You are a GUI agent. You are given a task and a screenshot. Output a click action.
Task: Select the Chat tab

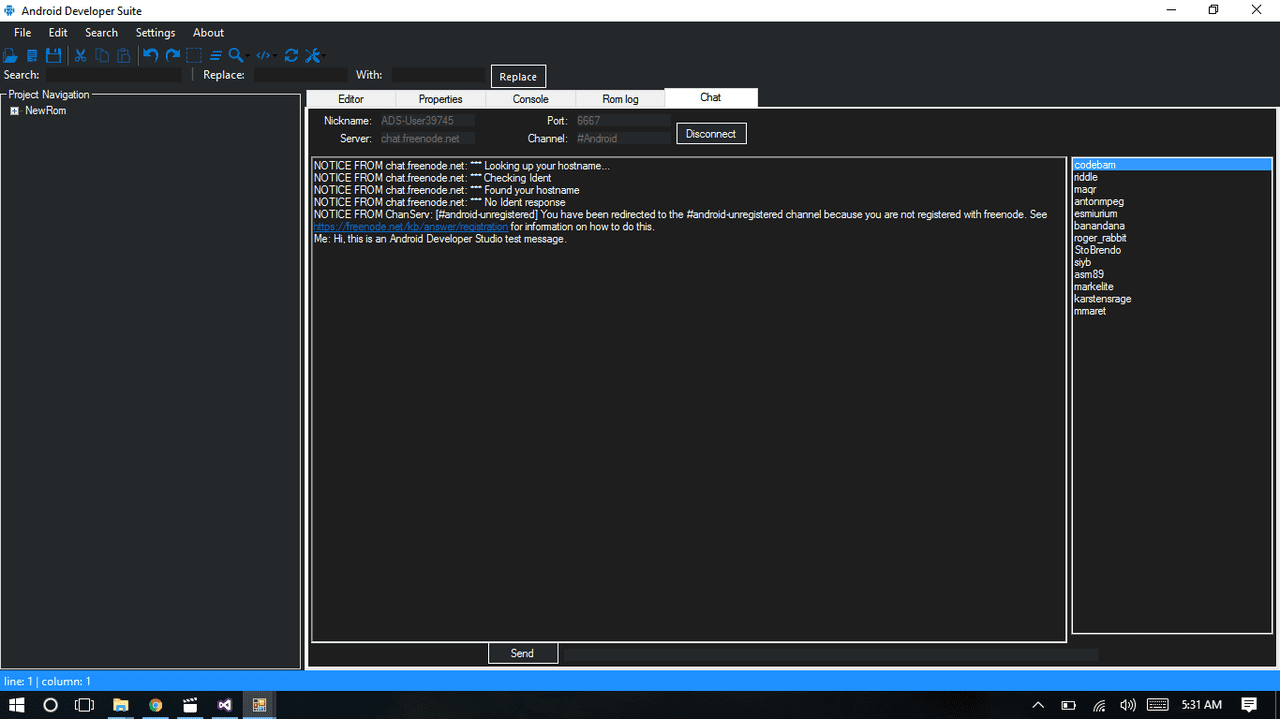(711, 97)
